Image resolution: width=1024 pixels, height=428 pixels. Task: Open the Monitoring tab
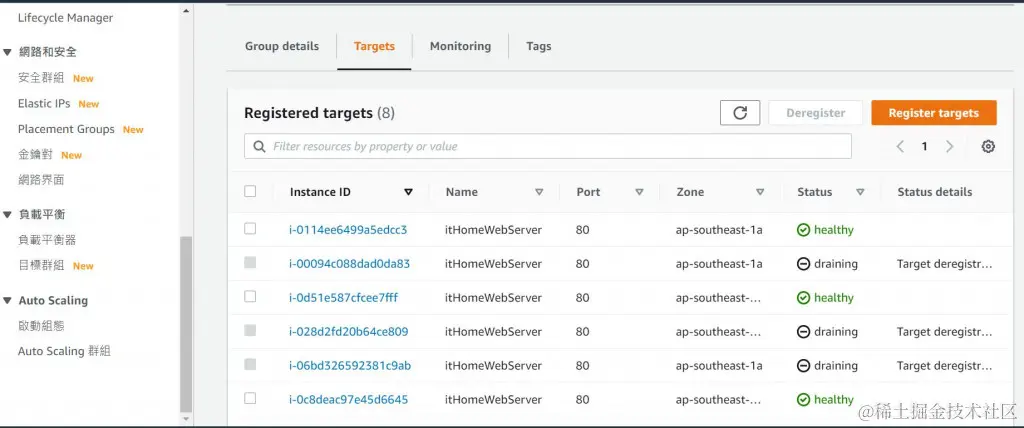coord(460,46)
